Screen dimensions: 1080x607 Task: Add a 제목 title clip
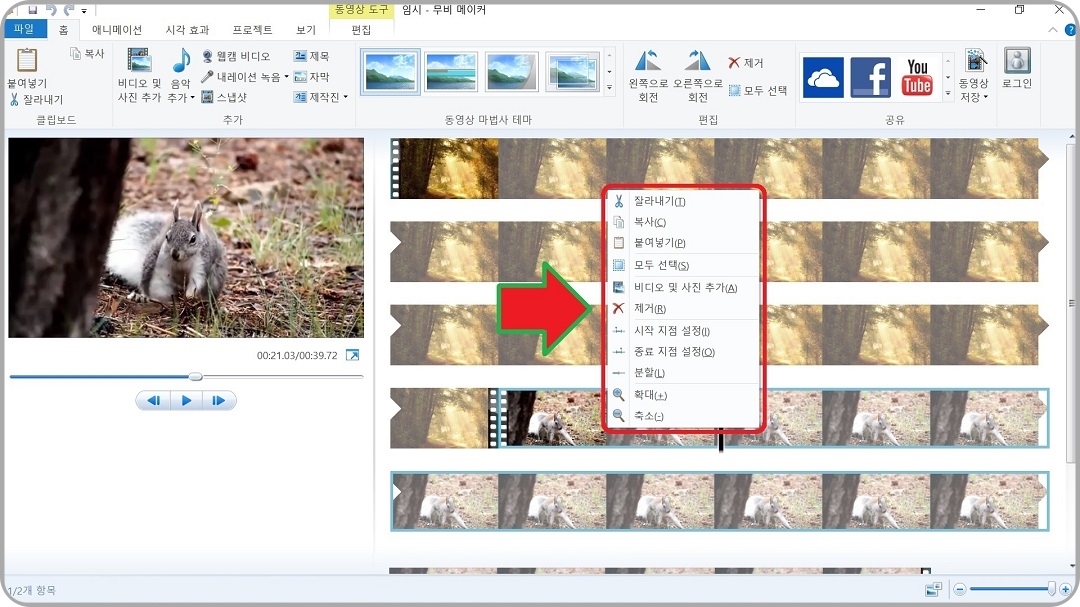(x=311, y=56)
